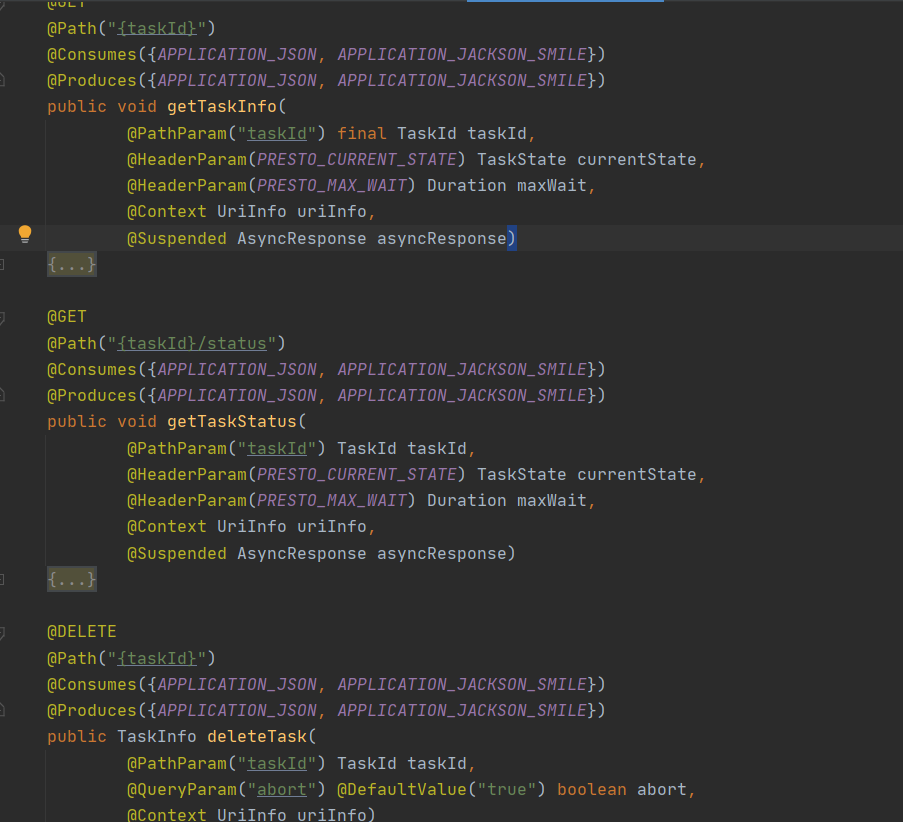Collapse the fold marker beside the @DELETE annotation

2,632
